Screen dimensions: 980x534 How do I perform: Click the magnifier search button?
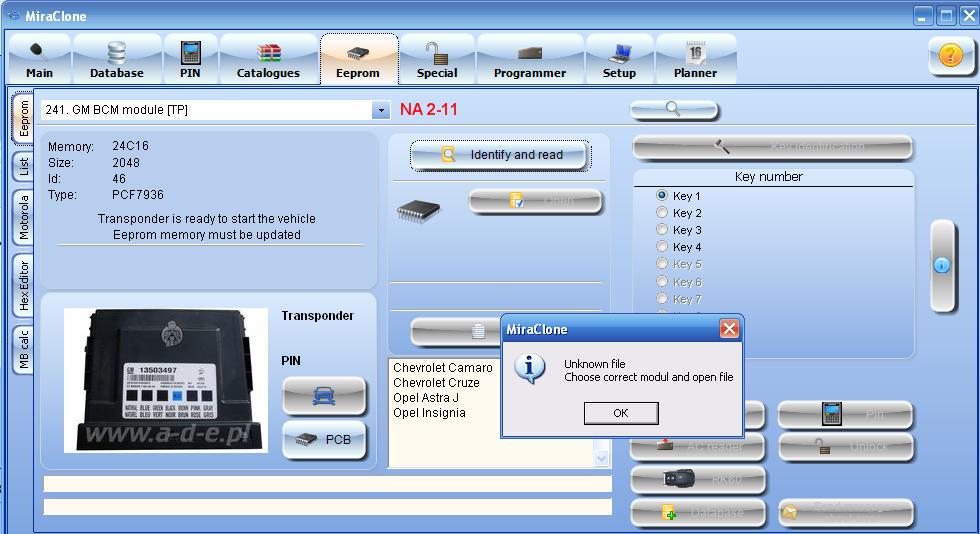[674, 110]
